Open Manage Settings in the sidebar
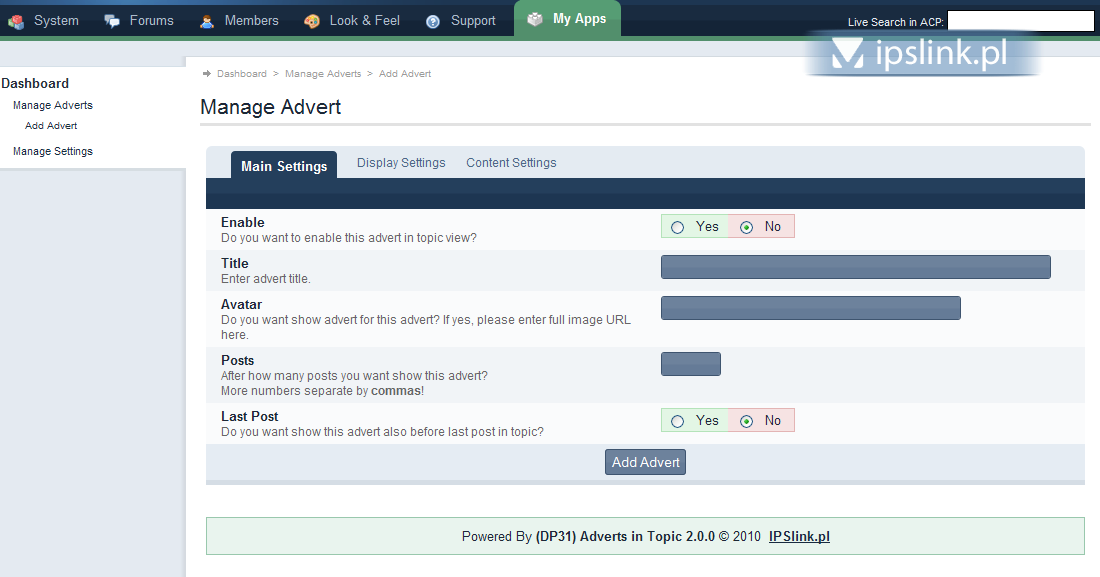 [53, 152]
